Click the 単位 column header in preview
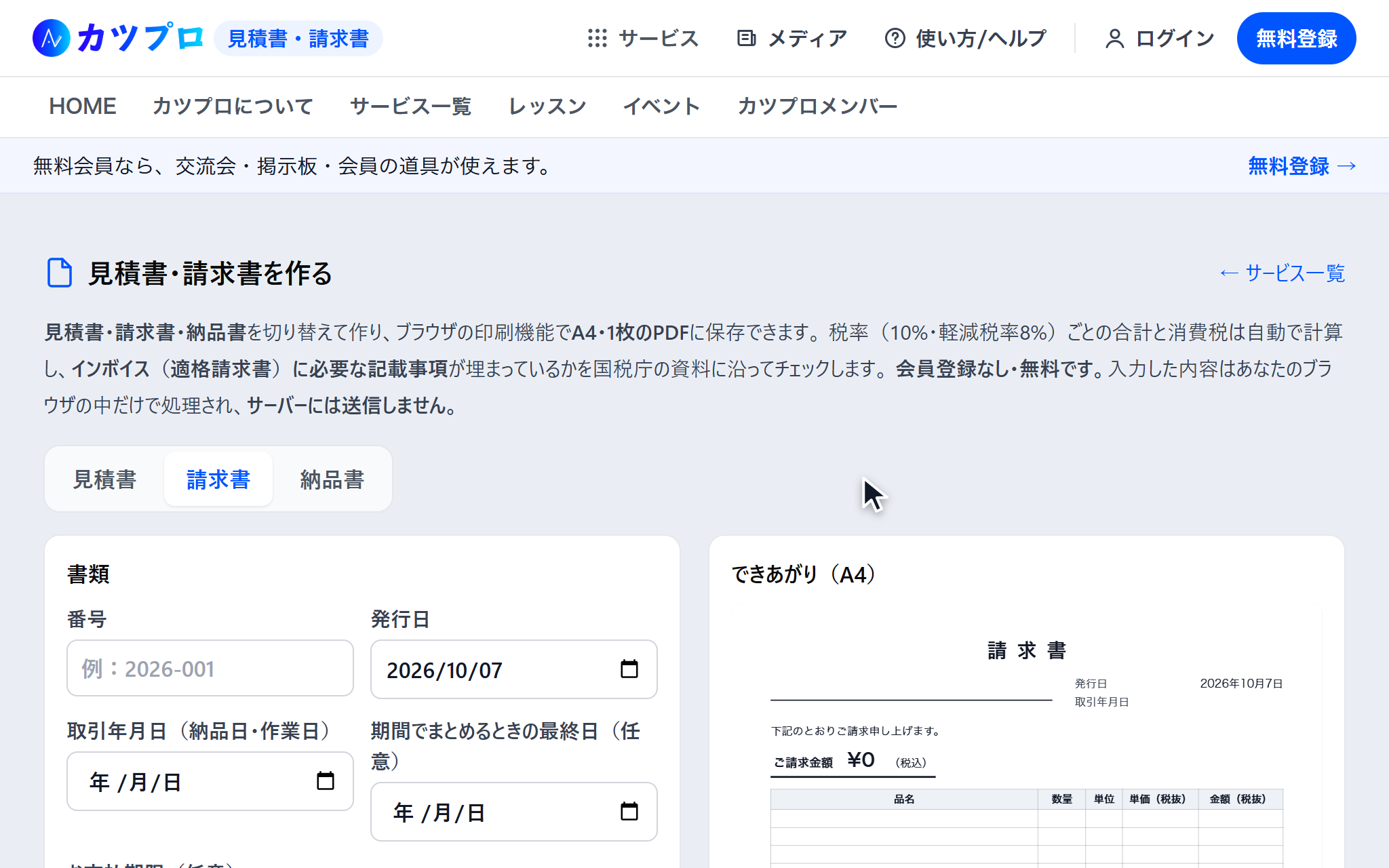The width and height of the screenshot is (1389, 868). point(1104,799)
